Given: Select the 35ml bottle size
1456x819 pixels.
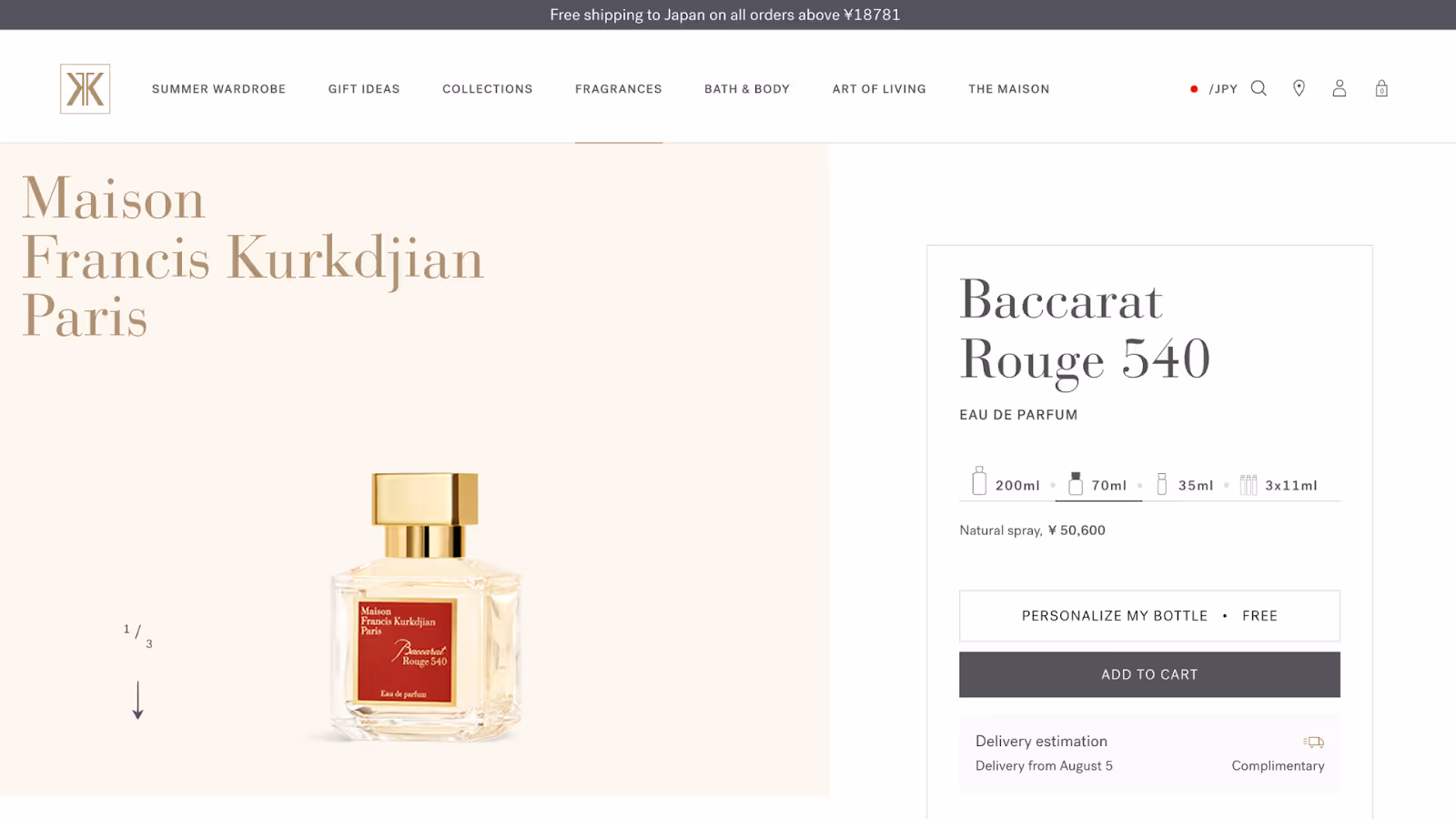Looking at the screenshot, I should [1184, 483].
